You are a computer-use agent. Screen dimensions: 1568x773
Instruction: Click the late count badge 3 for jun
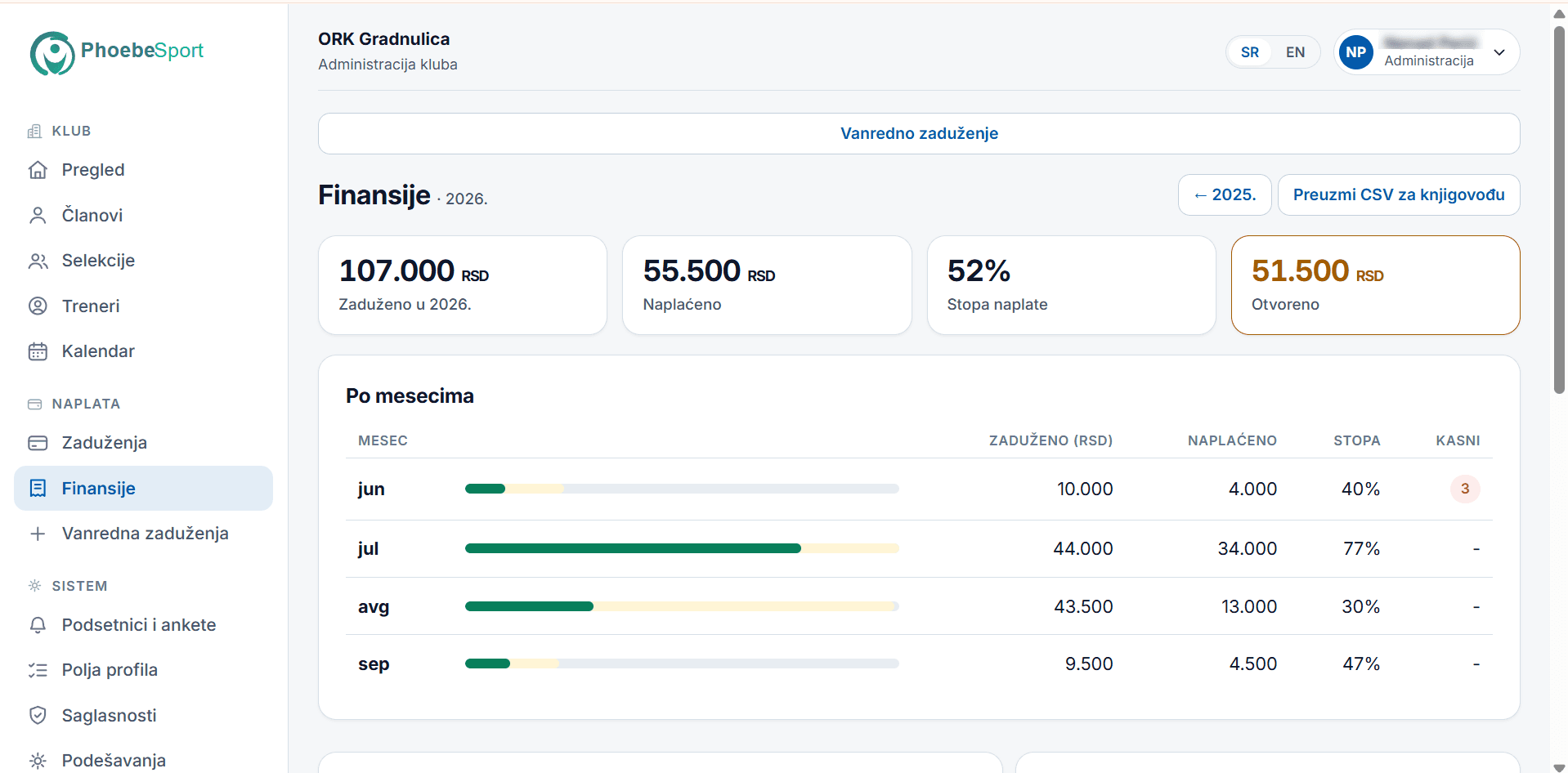pos(1465,489)
